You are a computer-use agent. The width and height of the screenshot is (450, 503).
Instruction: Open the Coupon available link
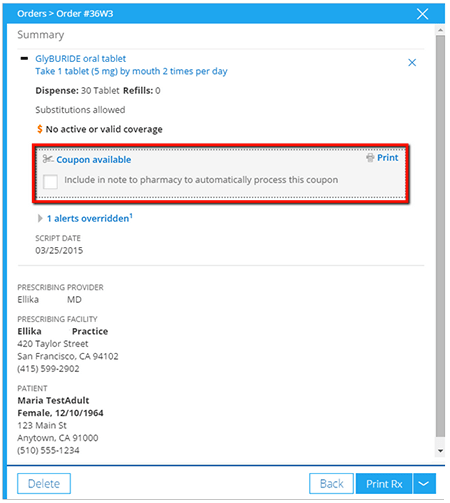point(94,160)
